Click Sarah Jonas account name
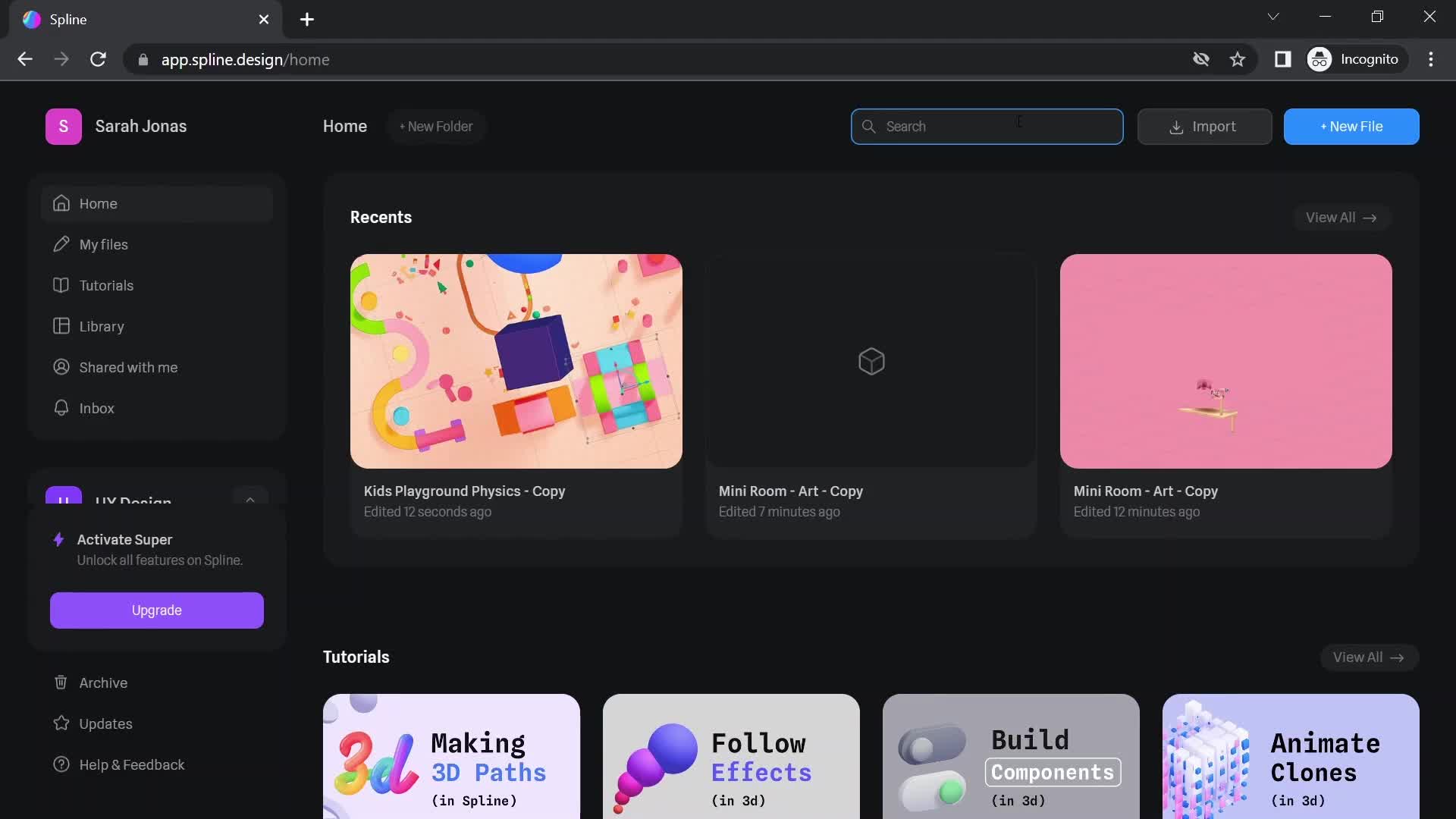This screenshot has width=1456, height=819. coord(141,127)
